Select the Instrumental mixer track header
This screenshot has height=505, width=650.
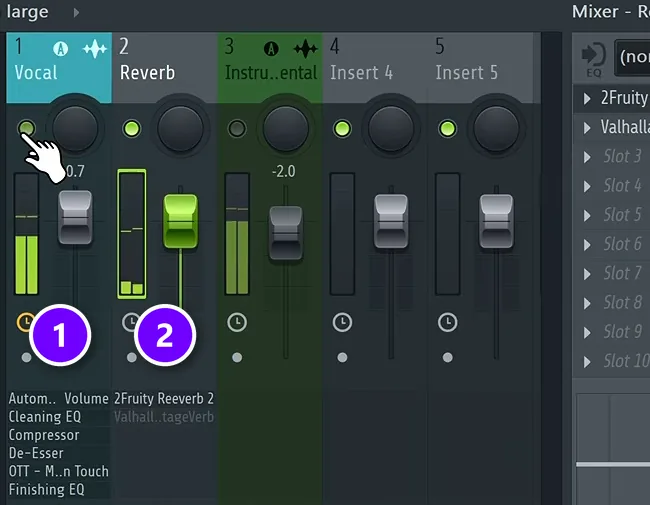[270, 68]
